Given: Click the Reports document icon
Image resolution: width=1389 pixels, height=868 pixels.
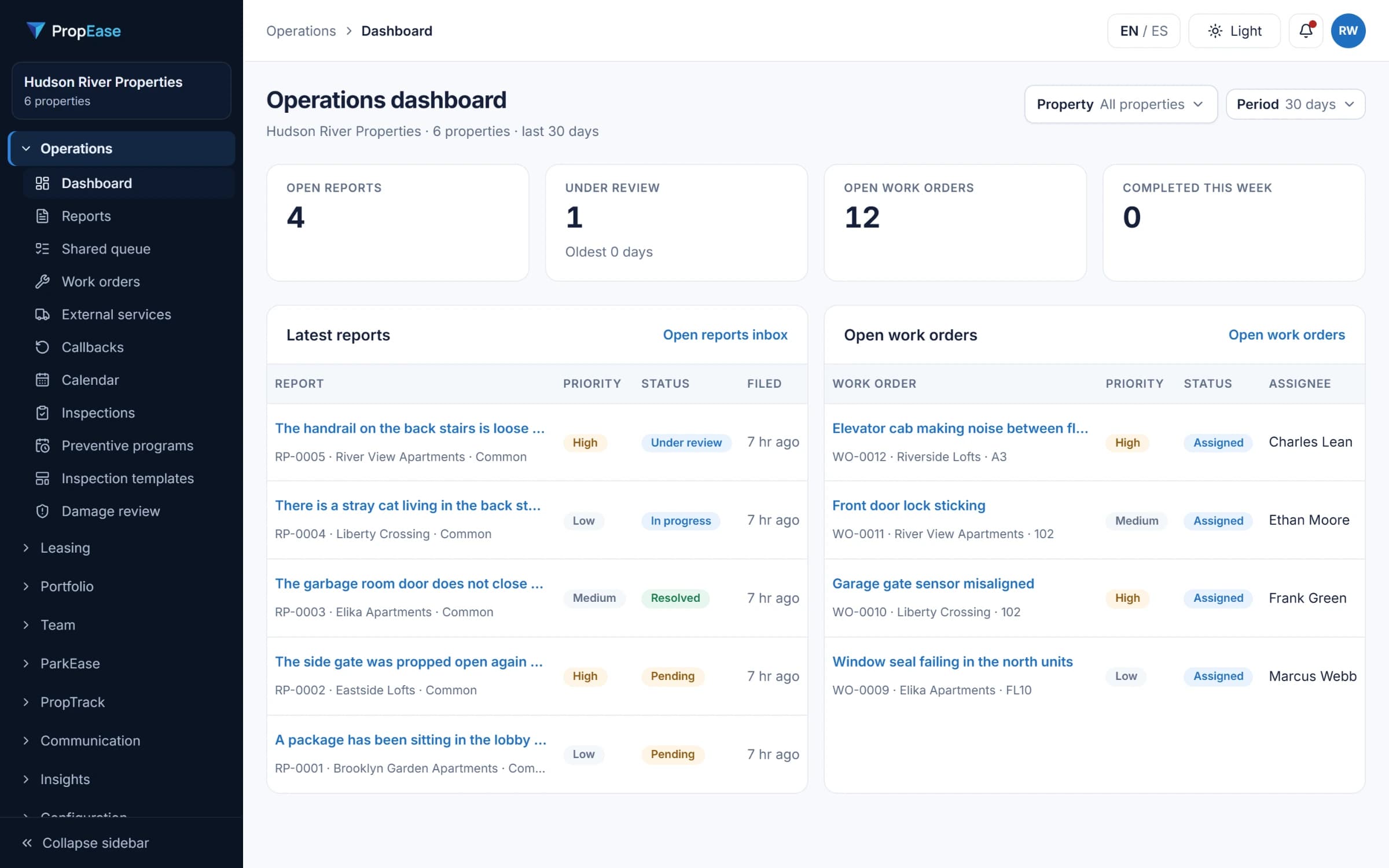Looking at the screenshot, I should (42, 216).
